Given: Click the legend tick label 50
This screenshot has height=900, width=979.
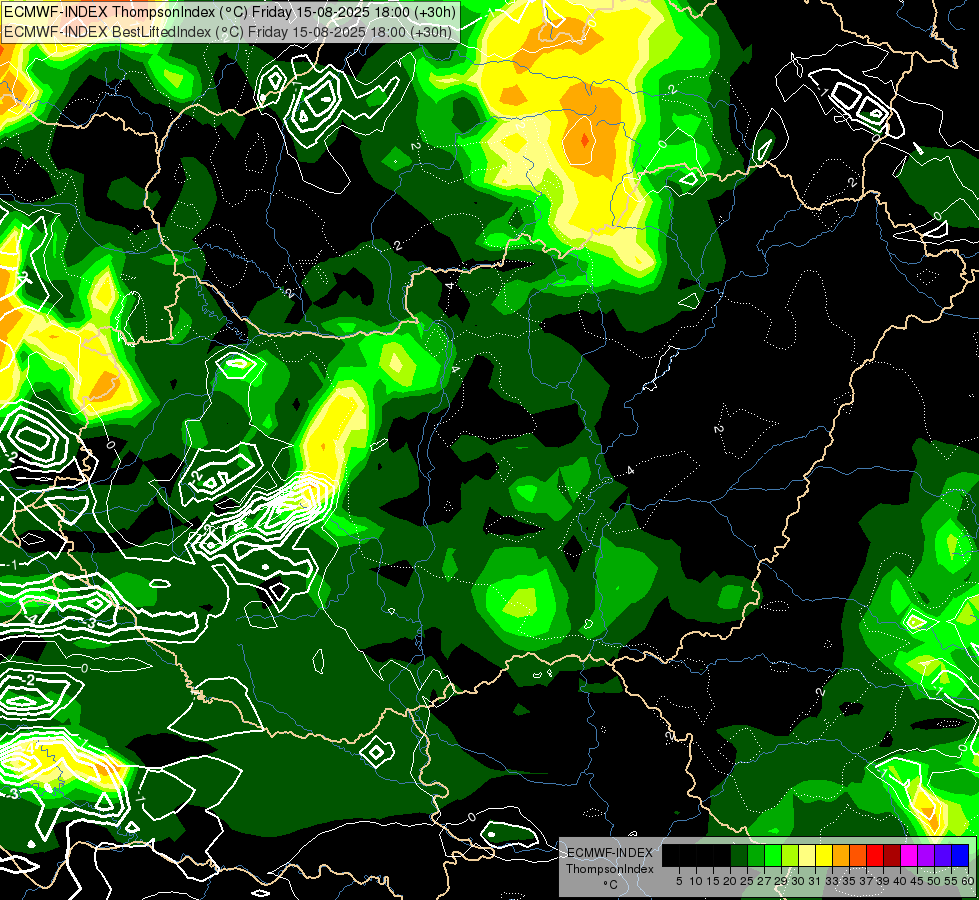Looking at the screenshot, I should click(934, 881).
